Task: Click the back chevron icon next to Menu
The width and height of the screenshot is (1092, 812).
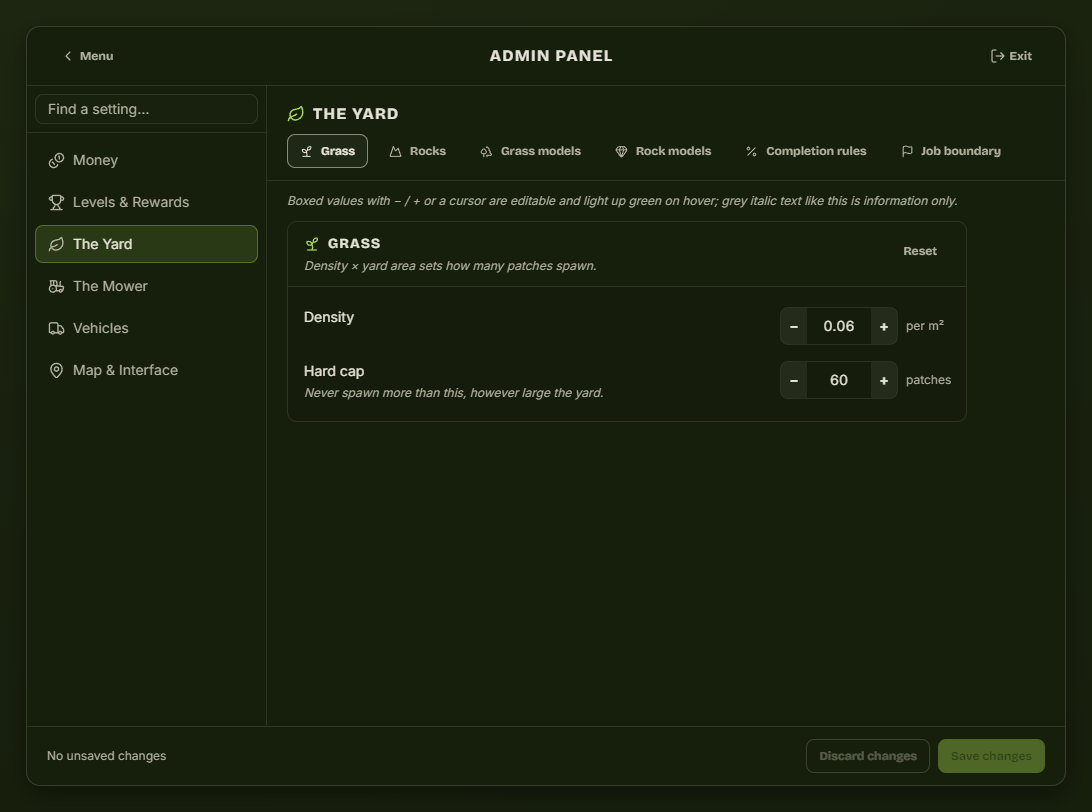Action: (68, 56)
